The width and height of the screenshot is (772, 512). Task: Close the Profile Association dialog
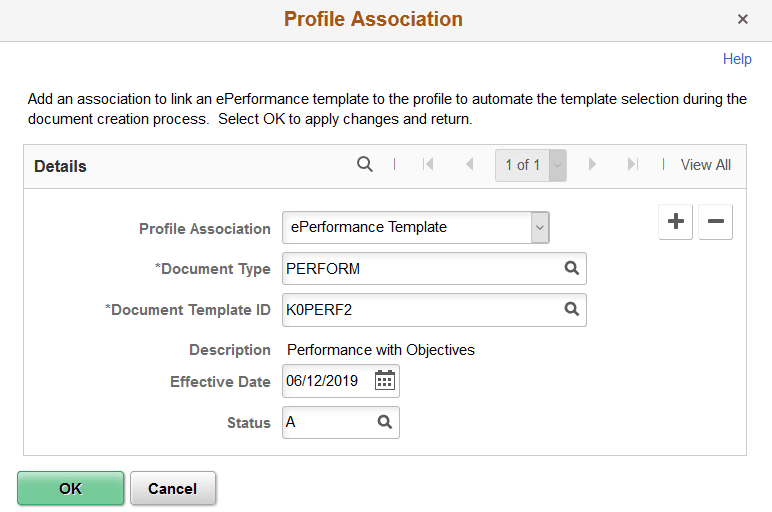tap(743, 19)
